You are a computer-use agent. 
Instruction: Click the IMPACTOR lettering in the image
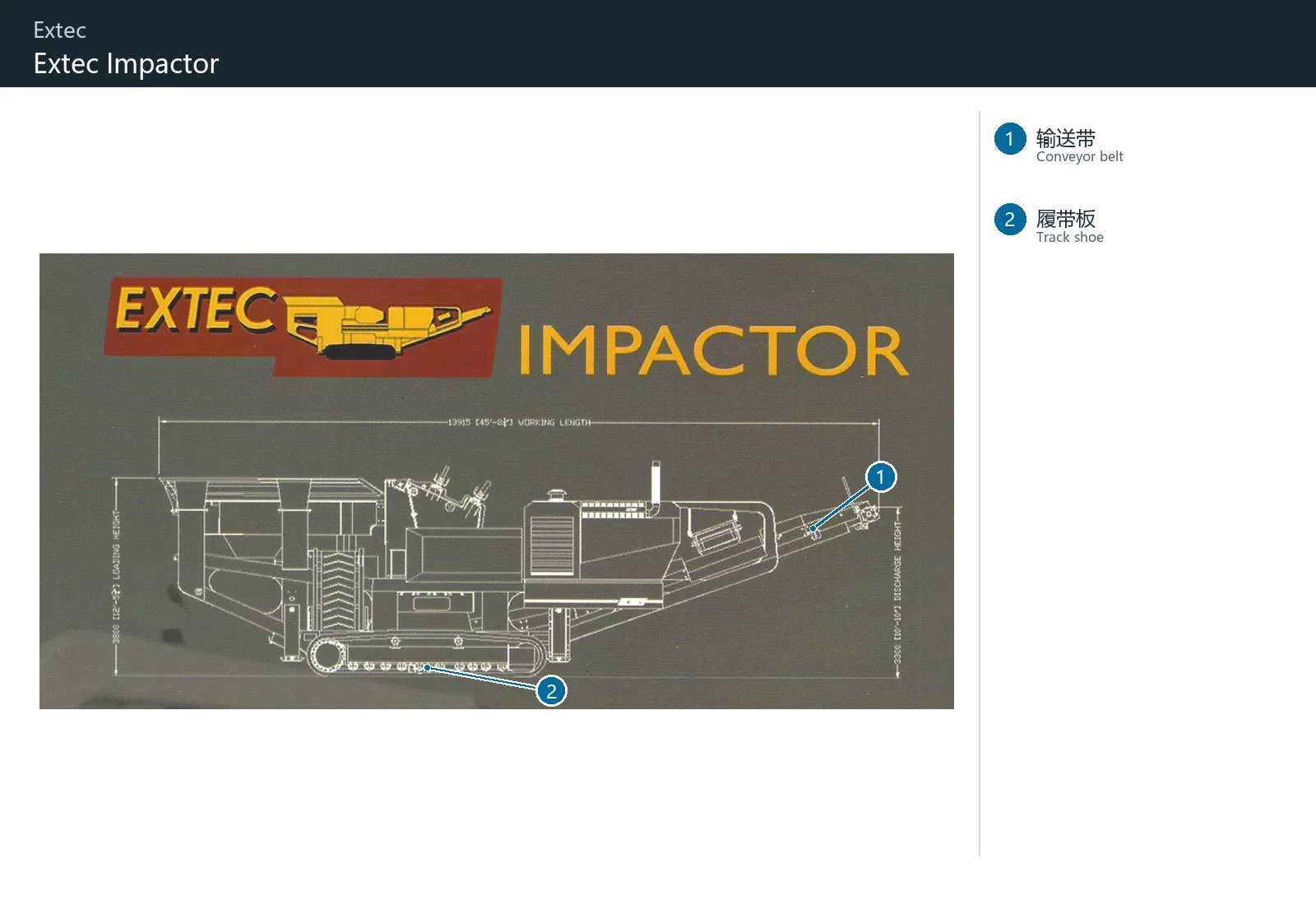[x=713, y=350]
